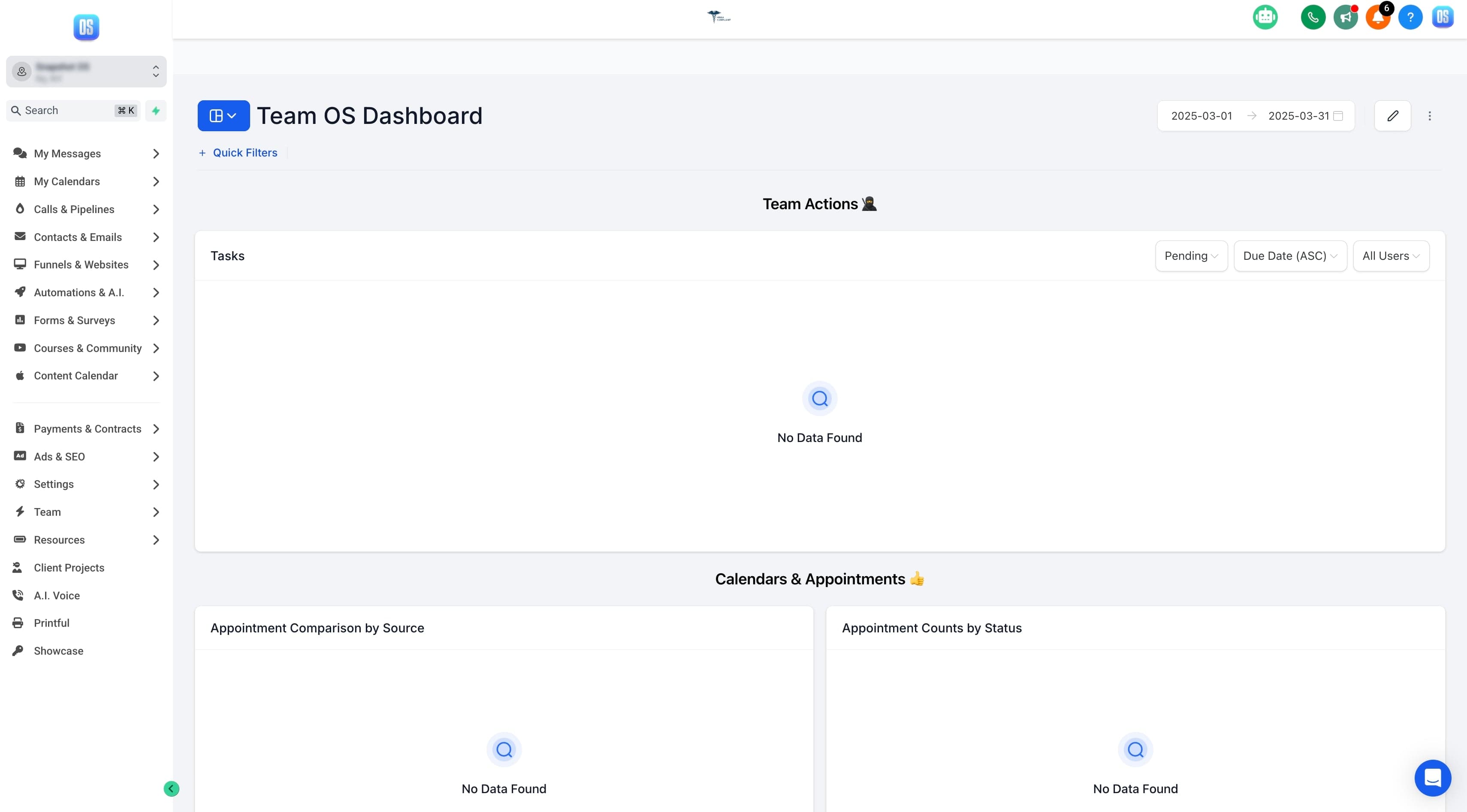Expand the account switcher selector

86,71
